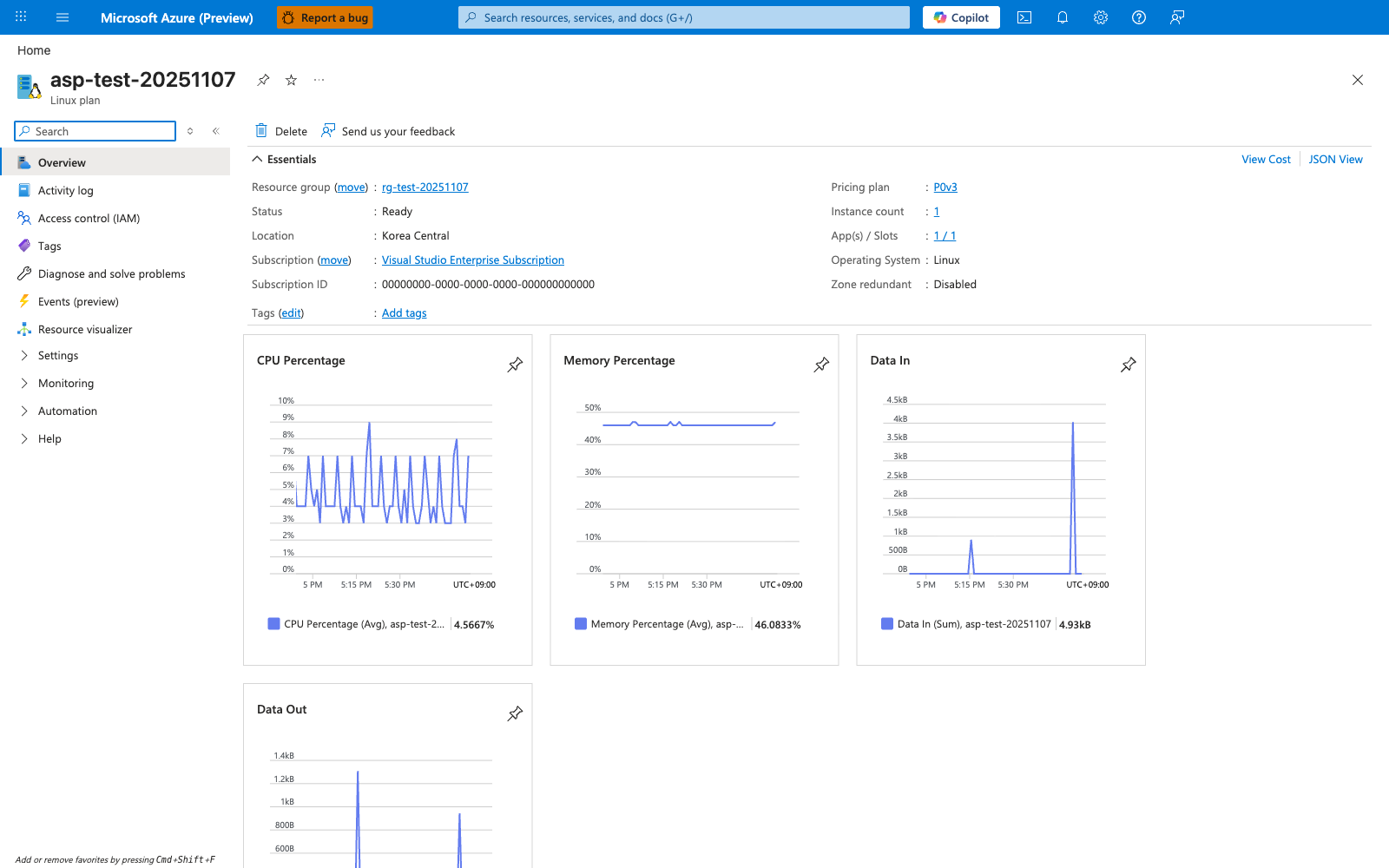Click the Report a bug button

[x=325, y=17]
